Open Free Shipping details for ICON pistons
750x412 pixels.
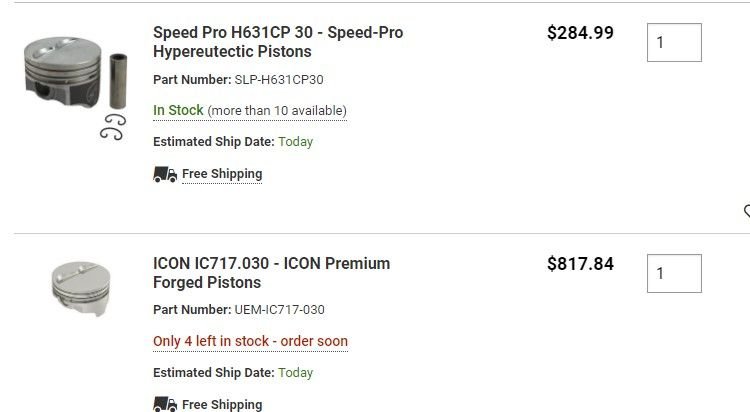click(222, 405)
